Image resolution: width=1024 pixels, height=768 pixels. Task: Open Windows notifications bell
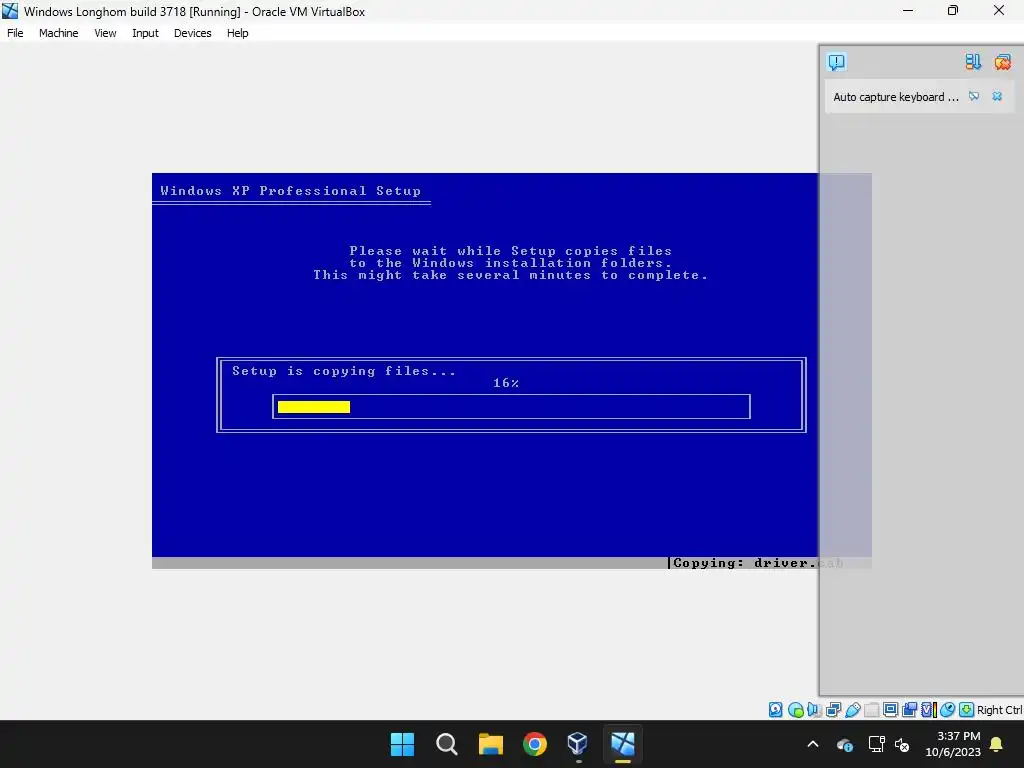point(997,744)
